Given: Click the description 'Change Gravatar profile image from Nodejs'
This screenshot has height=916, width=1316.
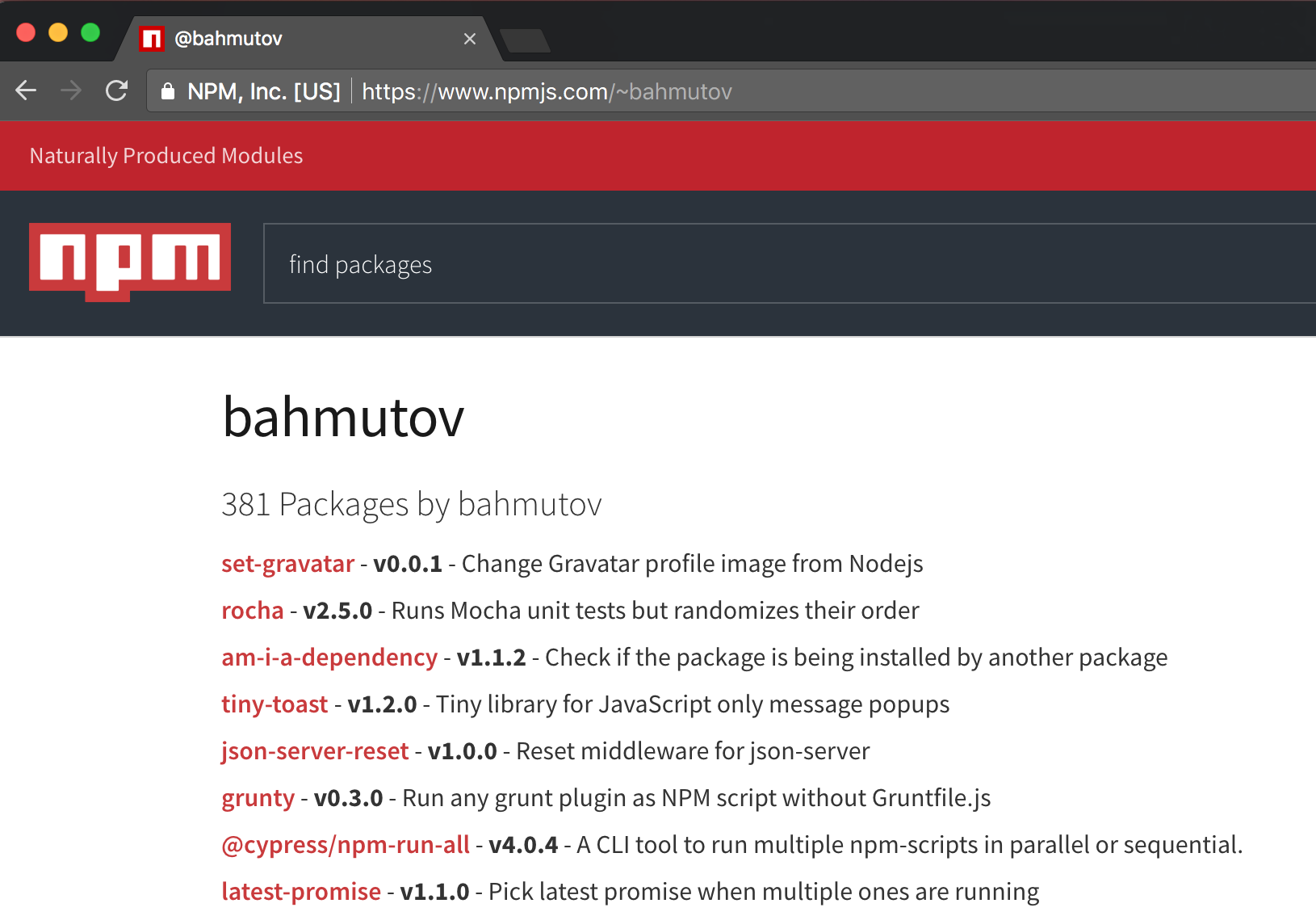Looking at the screenshot, I should tap(693, 564).
